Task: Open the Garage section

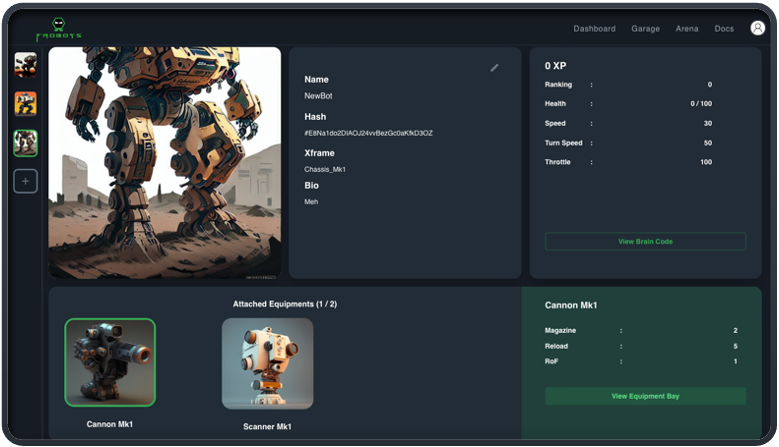Action: (645, 29)
